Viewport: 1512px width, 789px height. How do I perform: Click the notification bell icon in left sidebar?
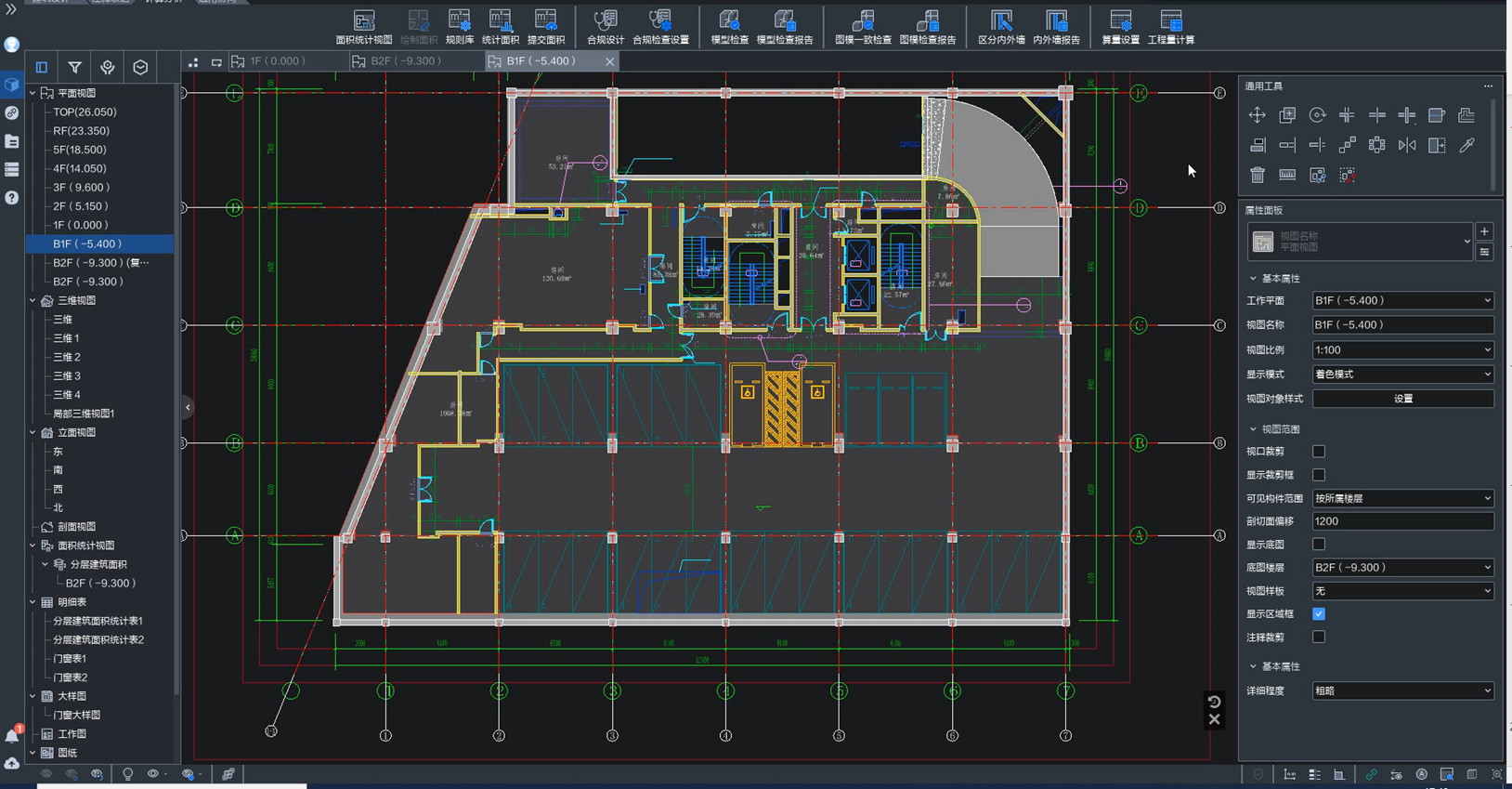12,735
